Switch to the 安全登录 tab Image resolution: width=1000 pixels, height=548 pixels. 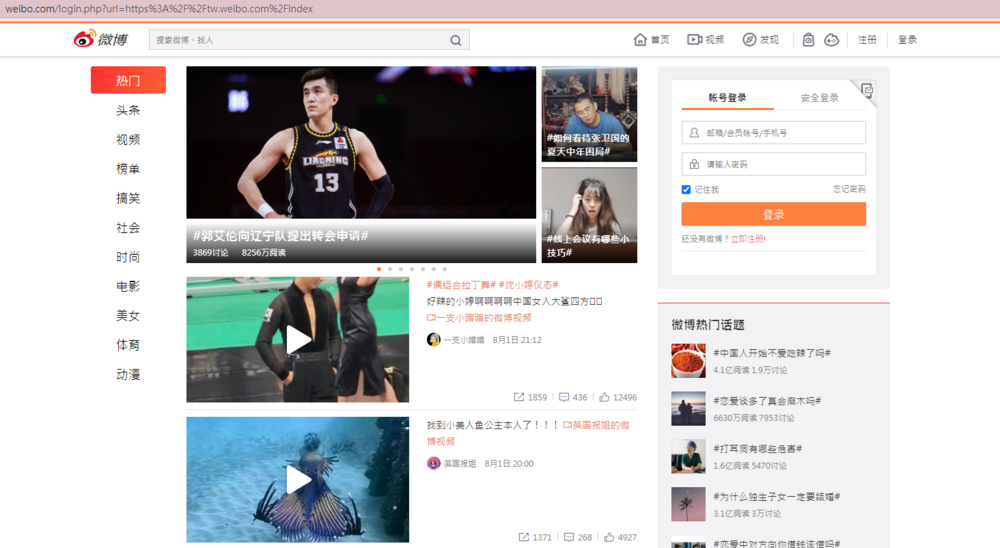(x=819, y=98)
